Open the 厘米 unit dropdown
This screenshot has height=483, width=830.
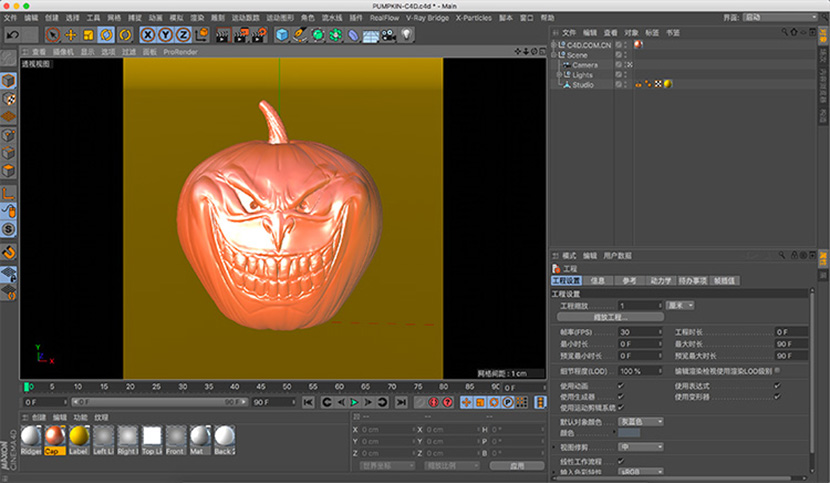tap(680, 306)
